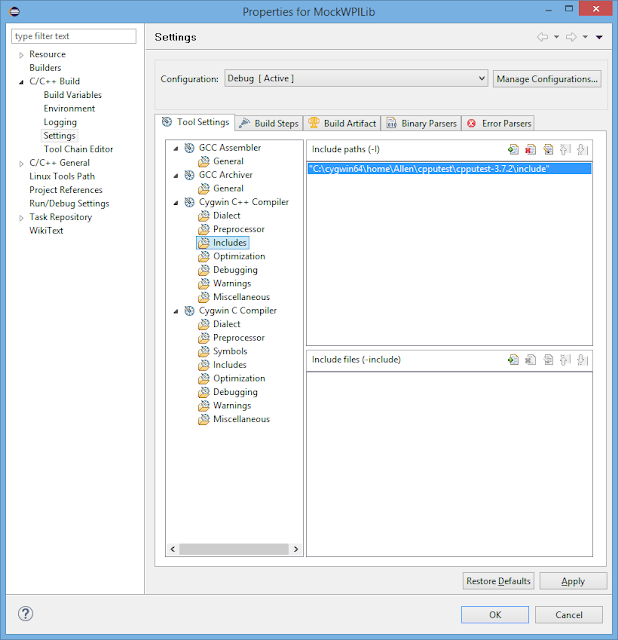Click the tool tree scroll left arrow
This screenshot has width=618, height=640.
tap(173, 549)
